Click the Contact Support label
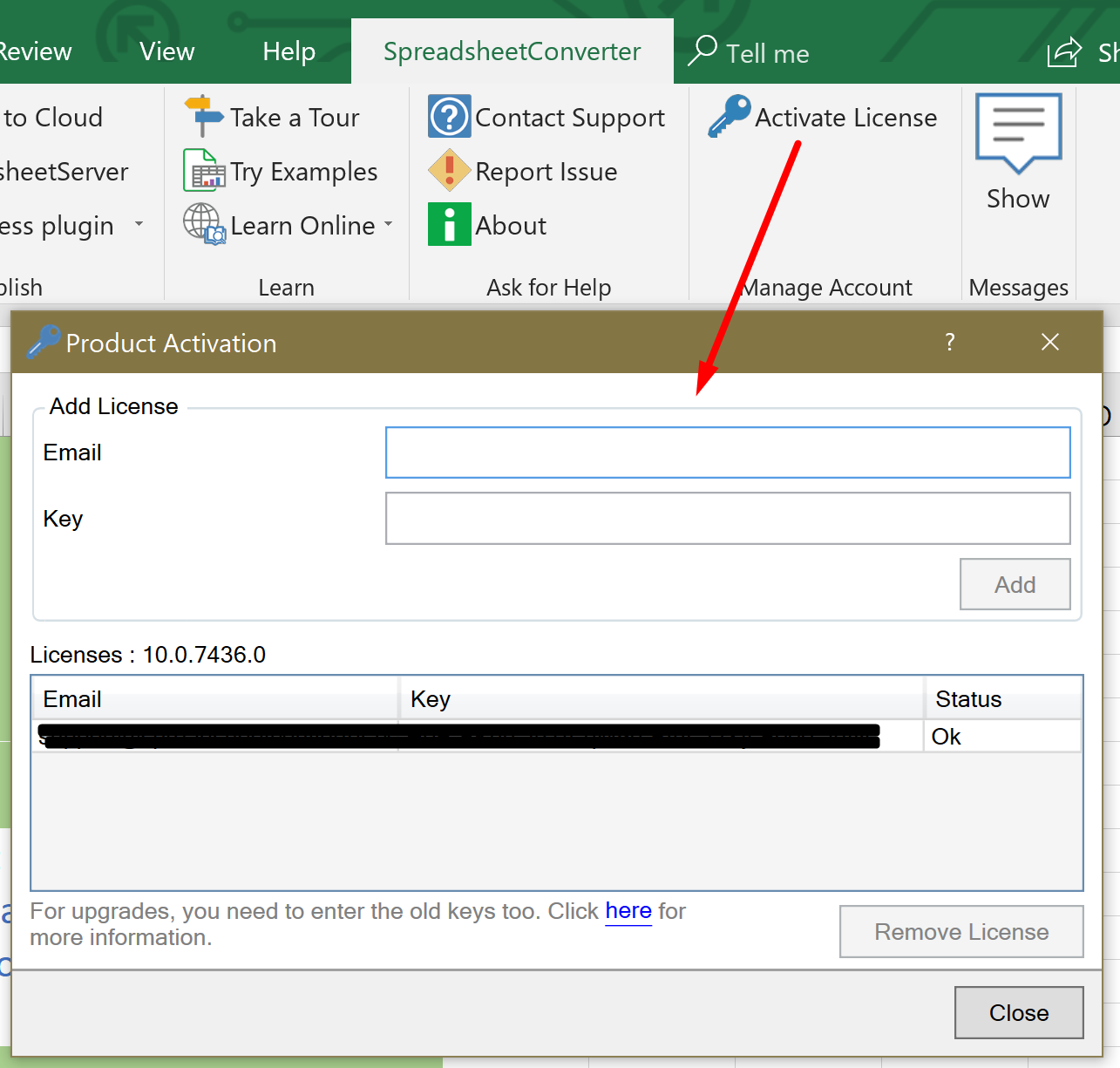This screenshot has width=1120, height=1068. click(x=570, y=118)
